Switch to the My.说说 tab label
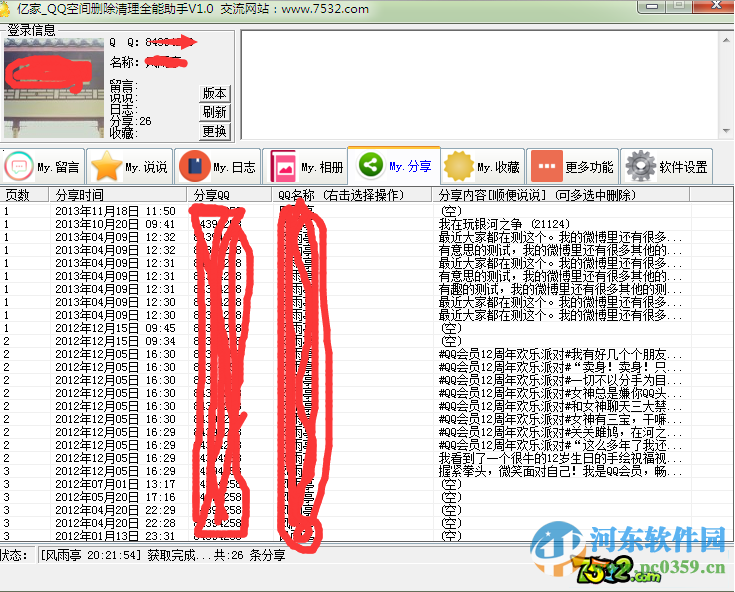 [146, 167]
